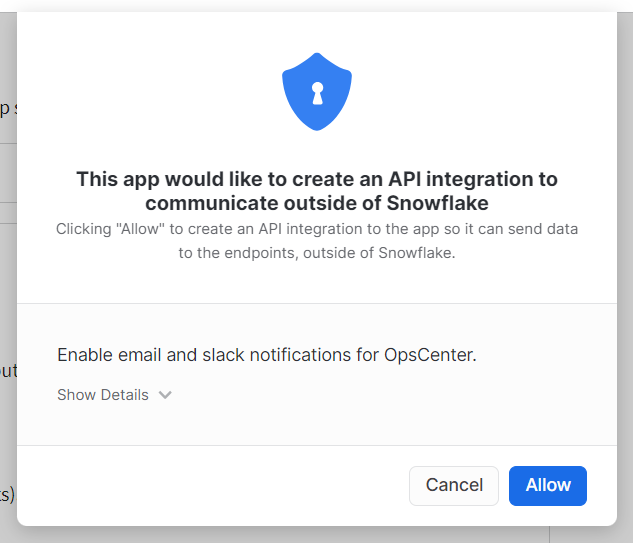Click the word Snowflake in the heading
Image resolution: width=633 pixels, height=543 pixels.
pos(438,203)
